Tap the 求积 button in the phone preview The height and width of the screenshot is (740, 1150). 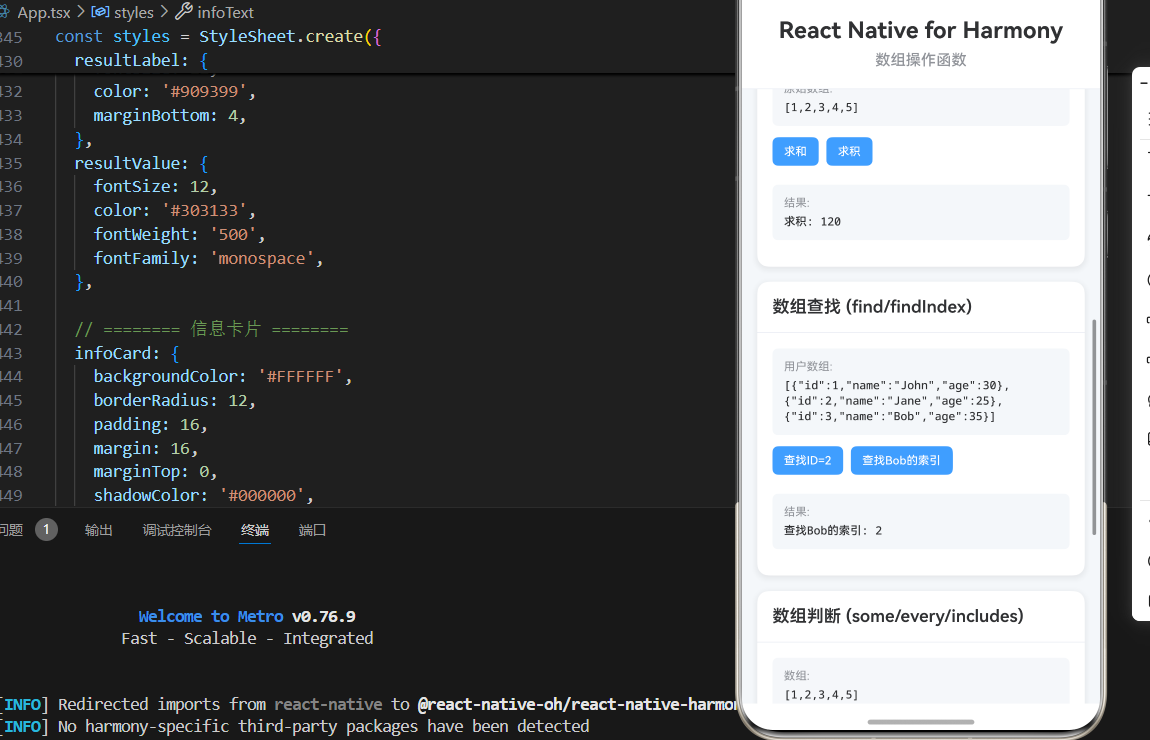(x=849, y=151)
